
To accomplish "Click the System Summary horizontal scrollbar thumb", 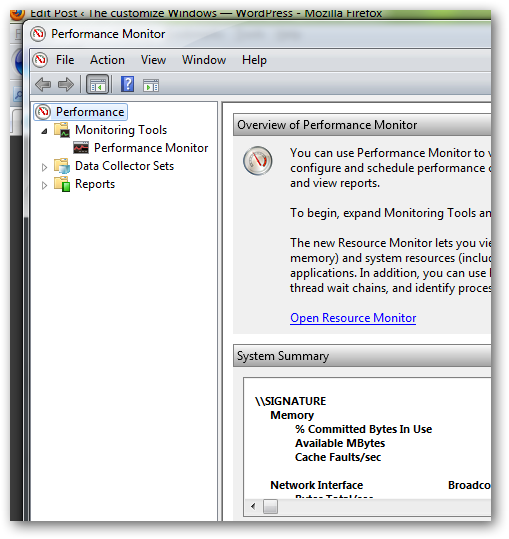I will (x=270, y=506).
